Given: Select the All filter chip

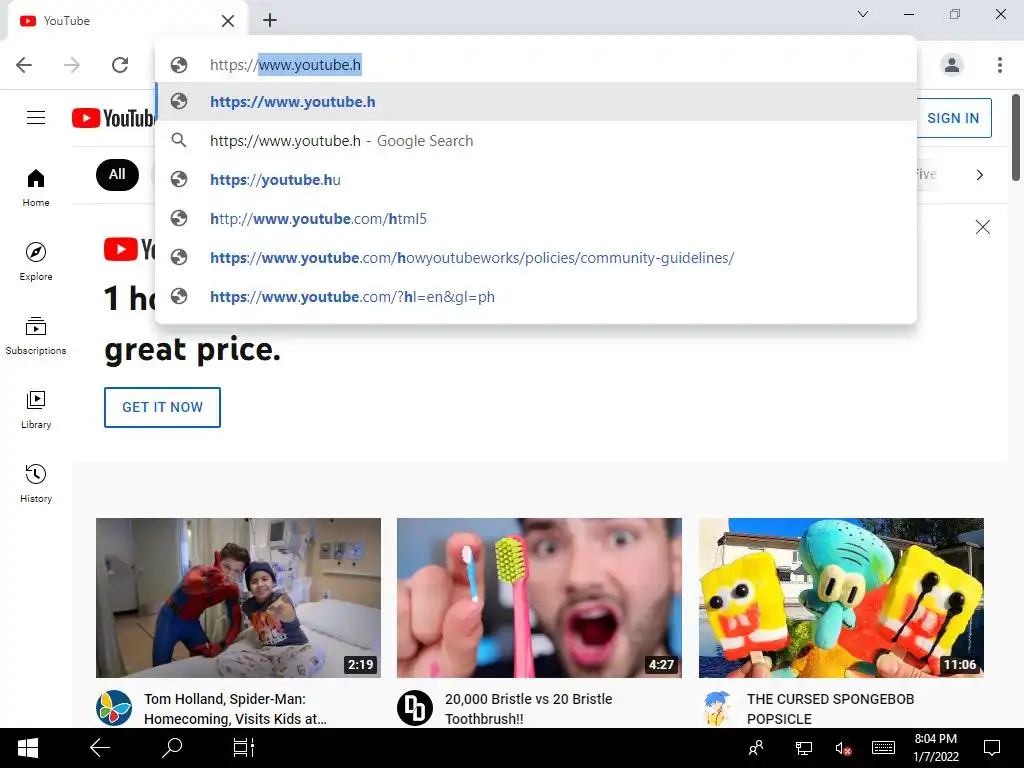Looking at the screenshot, I should pos(118,174).
